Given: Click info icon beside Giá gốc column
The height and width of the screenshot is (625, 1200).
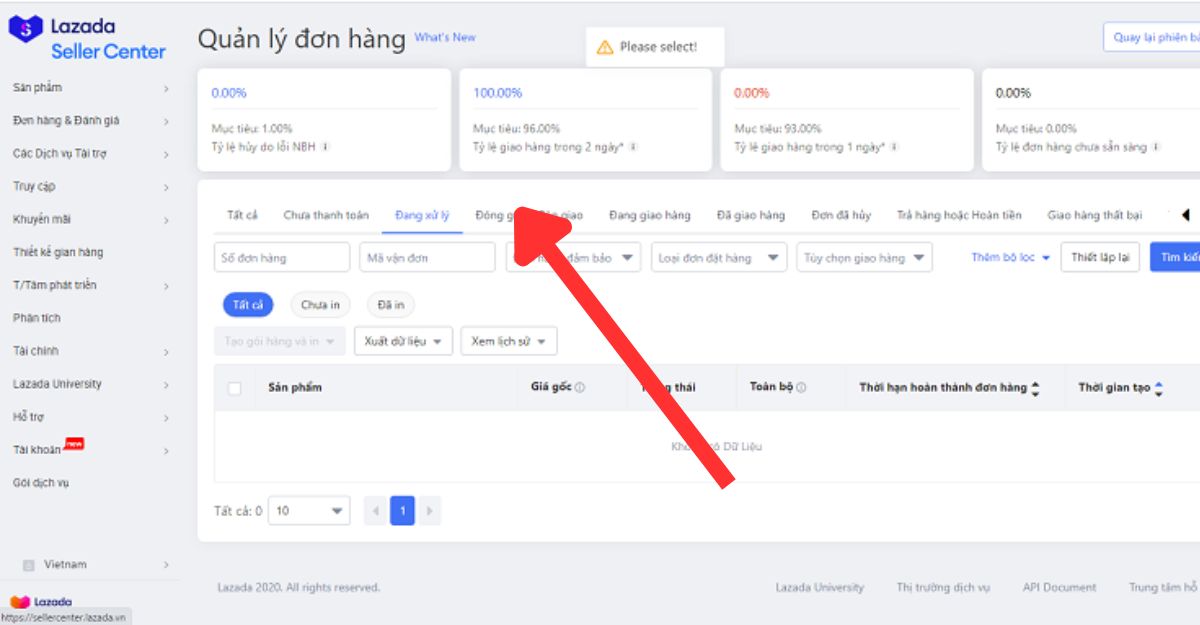Looking at the screenshot, I should pos(580,388).
